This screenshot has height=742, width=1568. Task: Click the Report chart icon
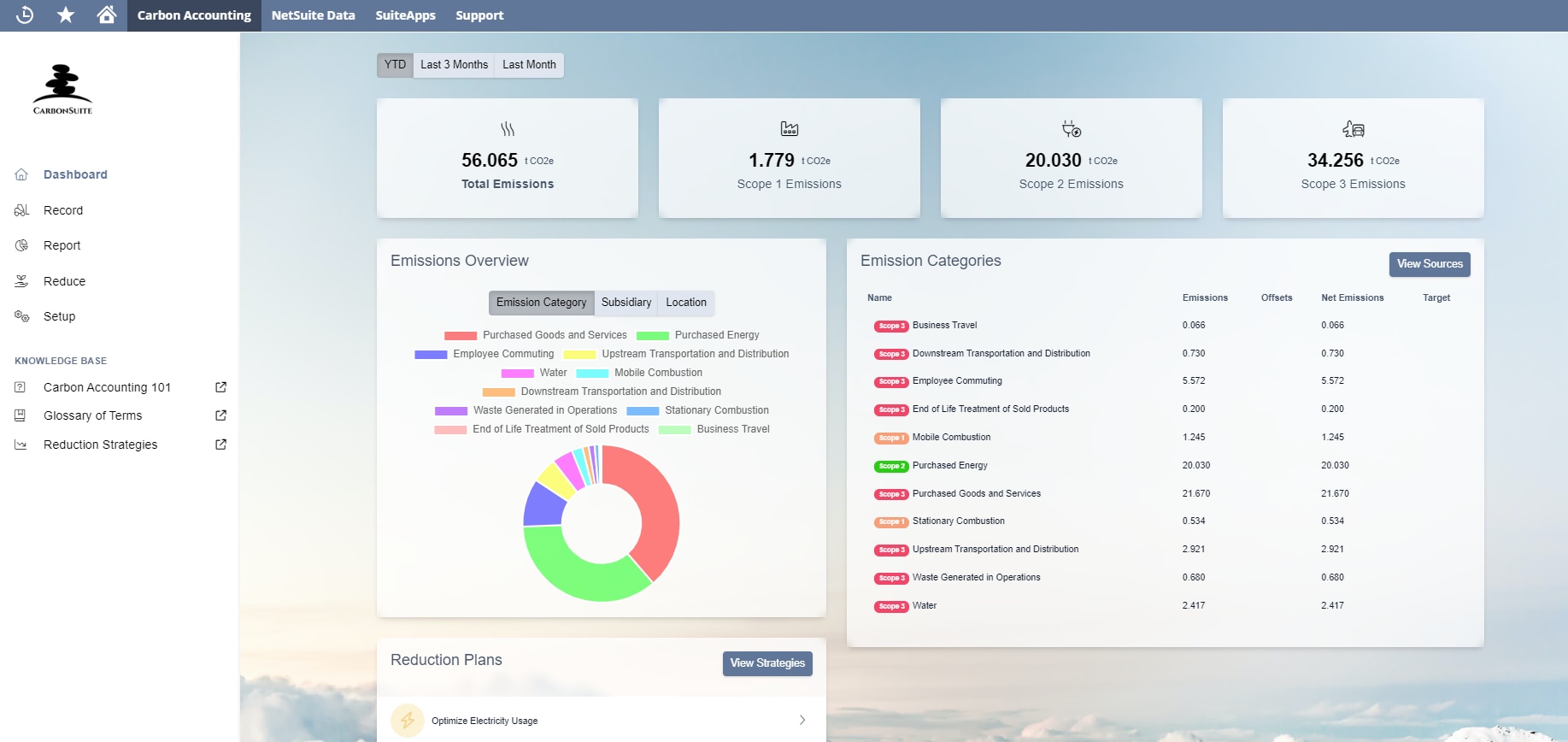[x=22, y=245]
